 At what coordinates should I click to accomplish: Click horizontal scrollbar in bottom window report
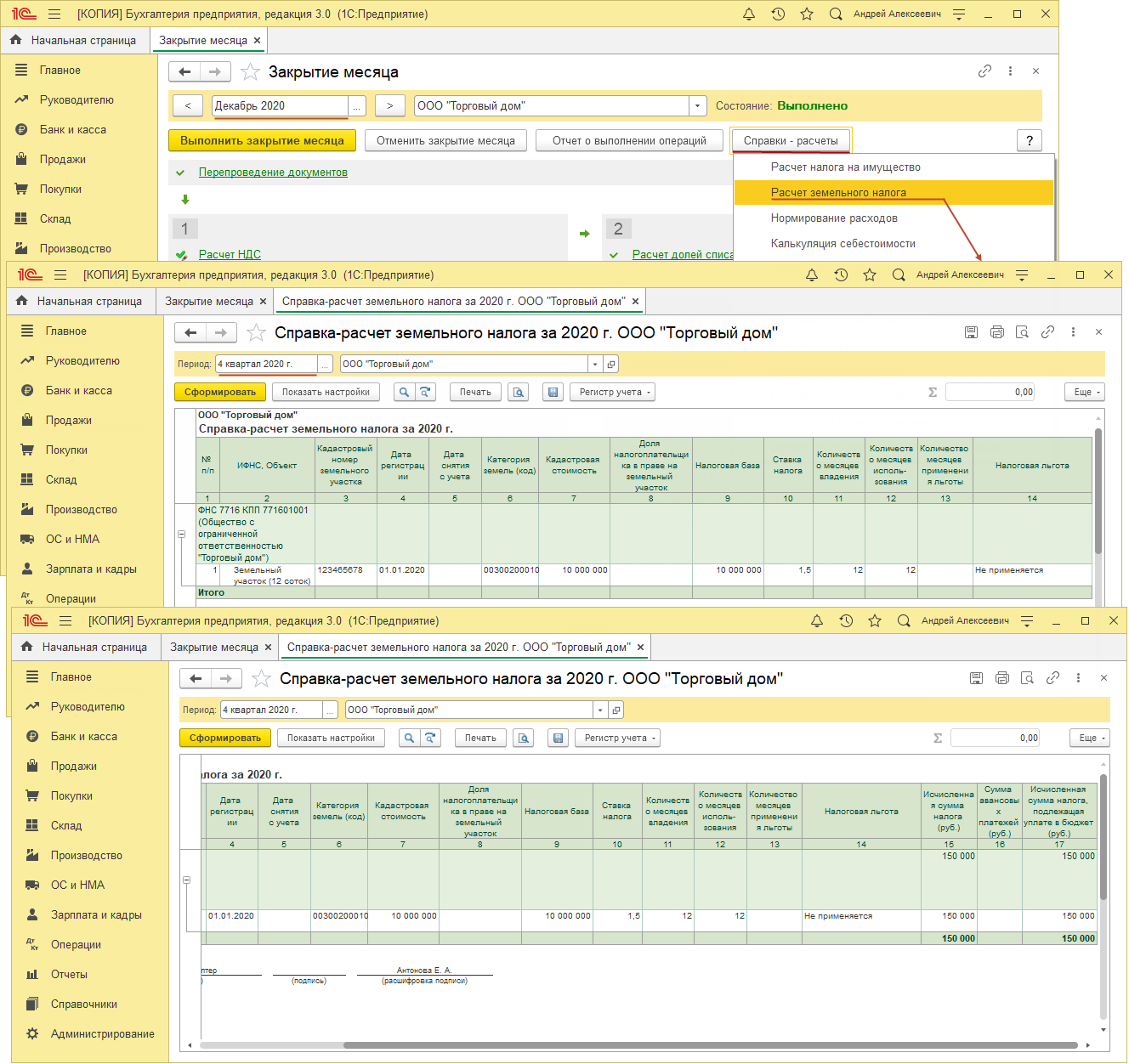tap(712, 1045)
